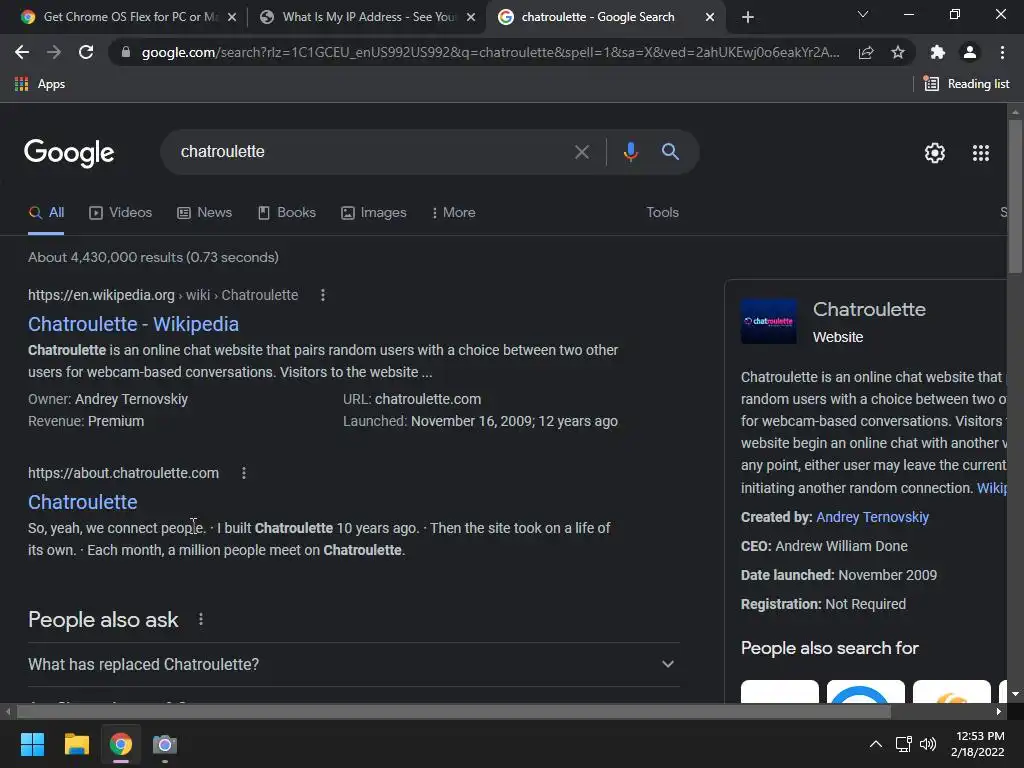The height and width of the screenshot is (768, 1024).
Task: Click the https://about.chatroulette.com URL
Action: point(123,473)
